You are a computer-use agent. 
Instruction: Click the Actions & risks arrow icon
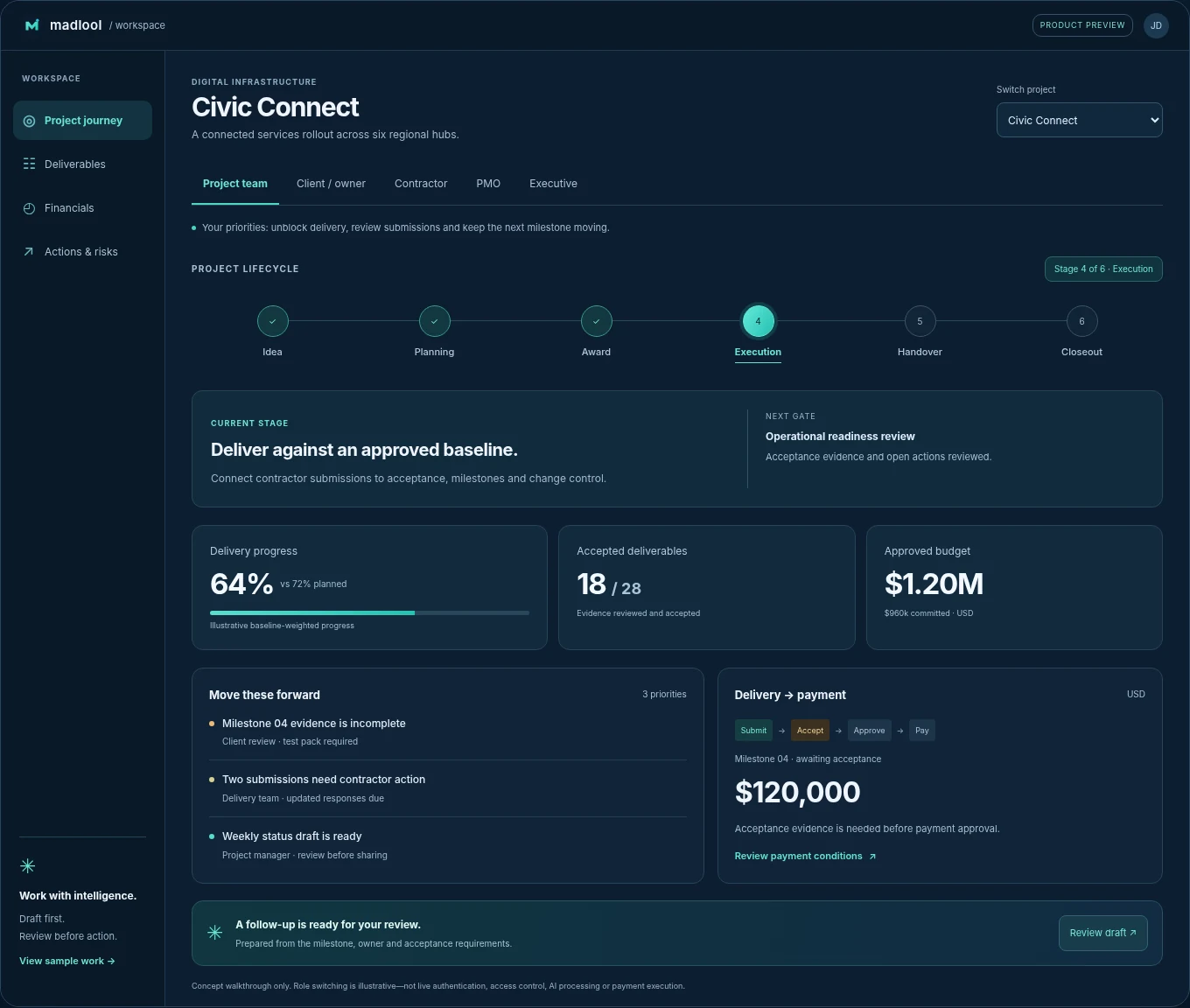click(29, 252)
